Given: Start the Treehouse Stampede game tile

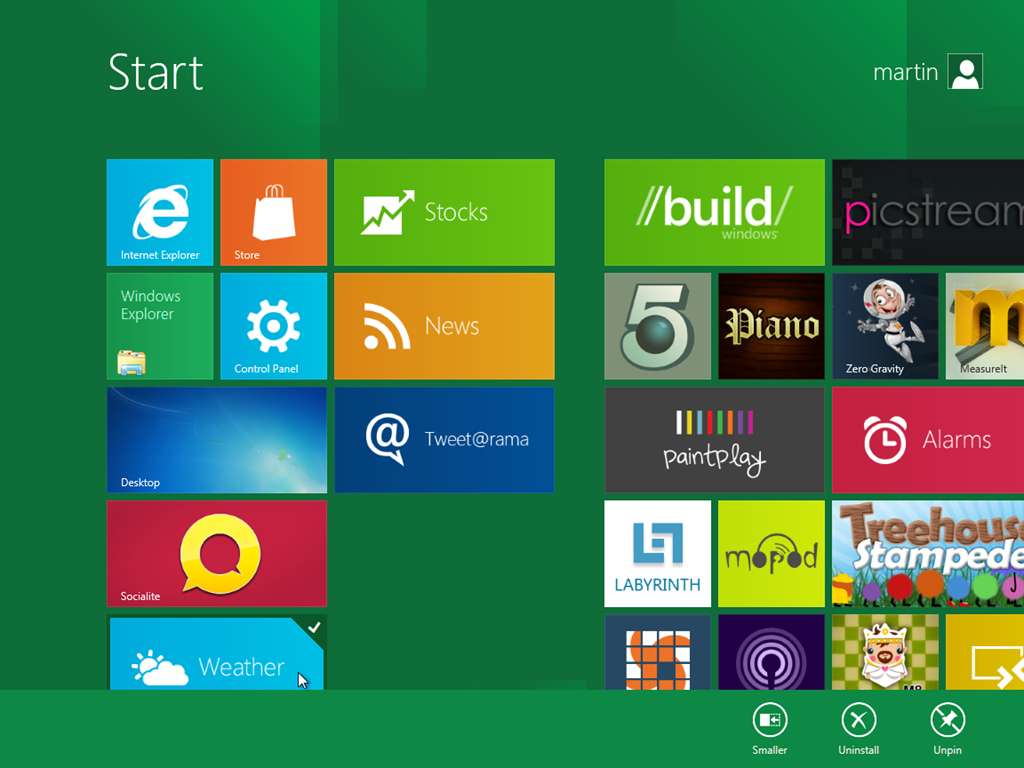Looking at the screenshot, I should [x=928, y=553].
